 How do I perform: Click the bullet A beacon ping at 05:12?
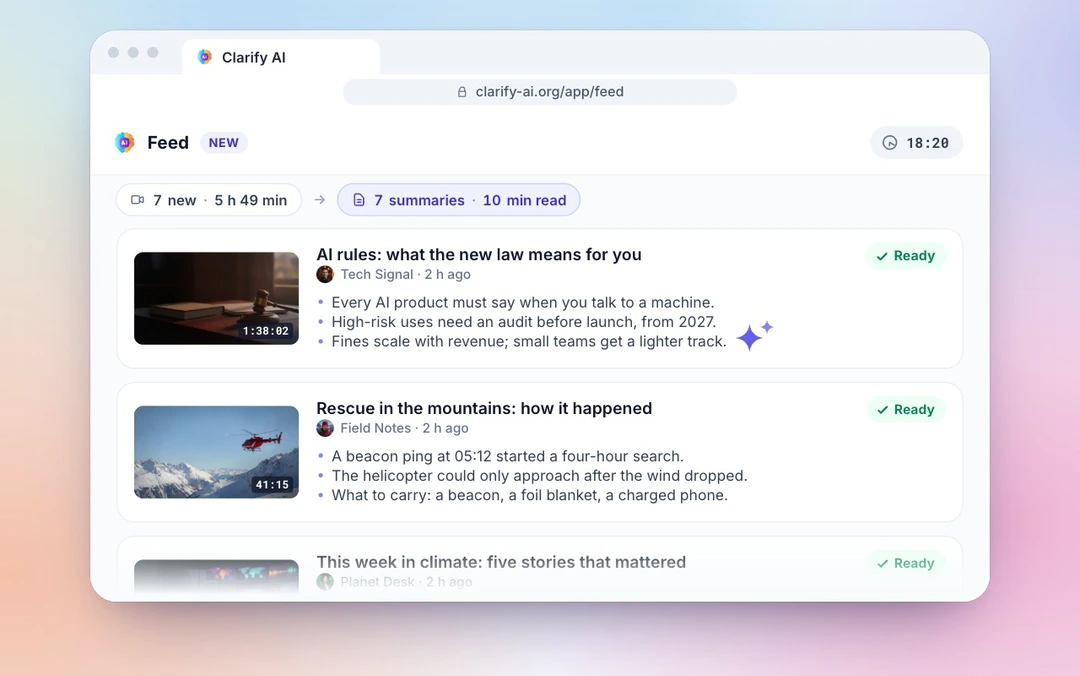[508, 456]
